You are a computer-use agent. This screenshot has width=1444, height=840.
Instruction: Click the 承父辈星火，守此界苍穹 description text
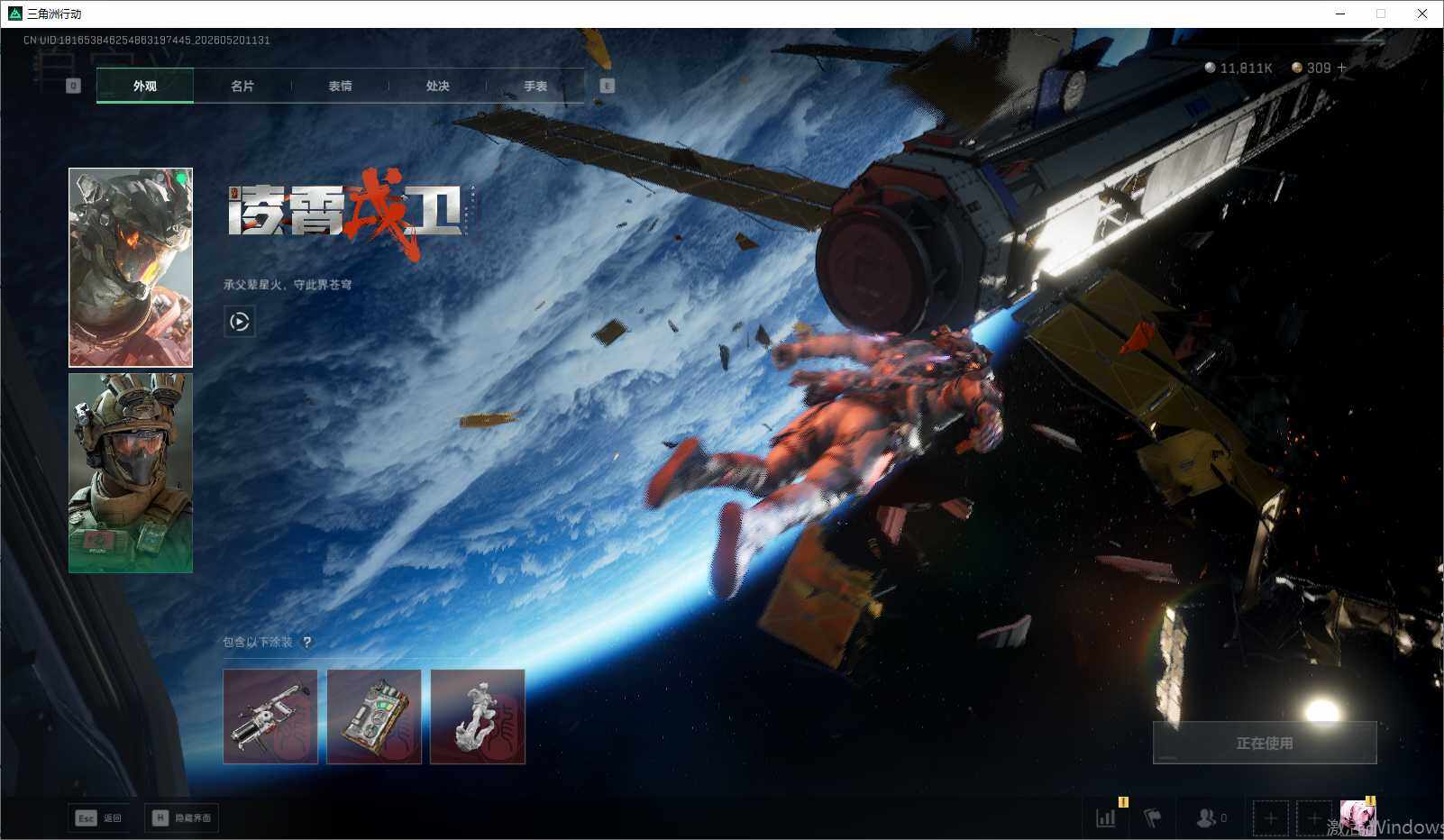(288, 285)
